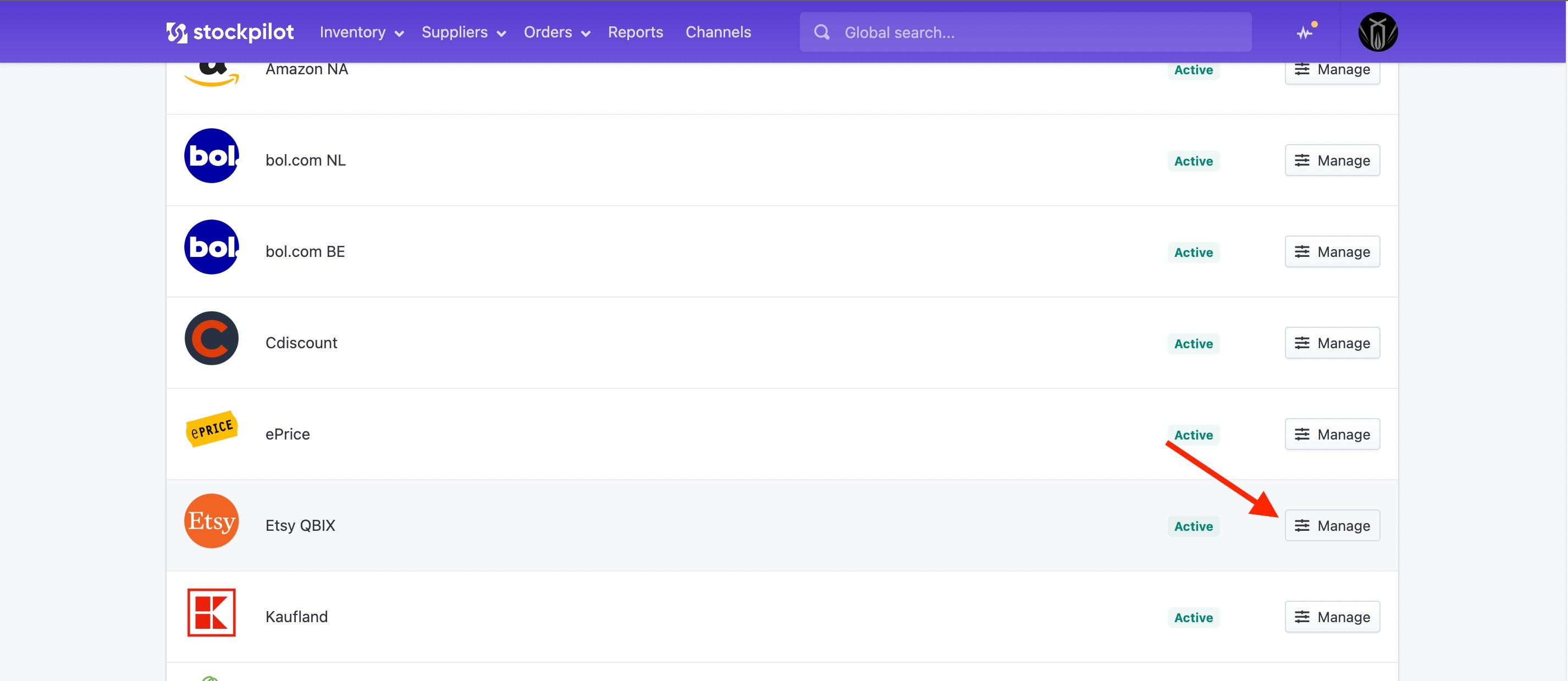
Task: Manage the ePrice channel
Action: (1332, 435)
